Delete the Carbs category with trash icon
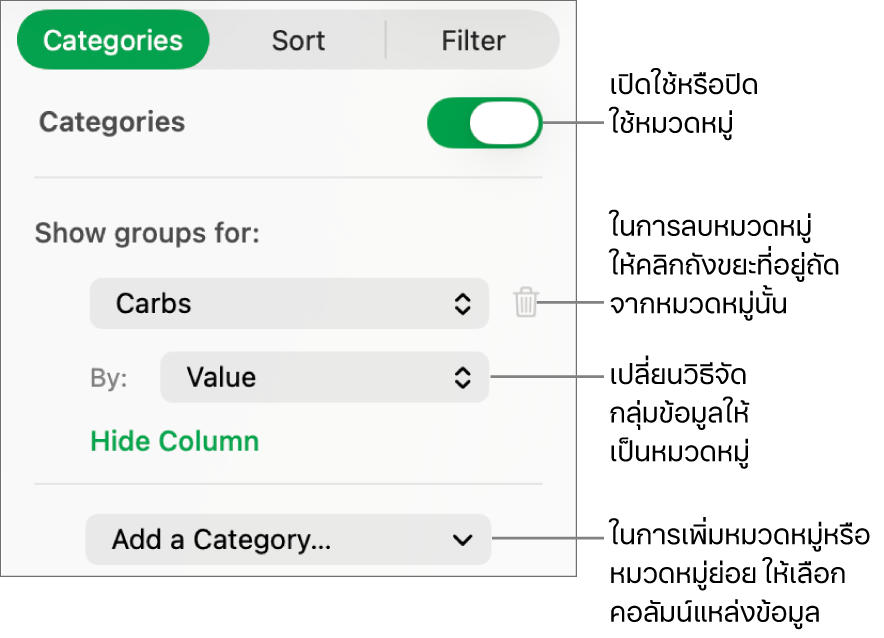884x638 pixels. tap(526, 303)
